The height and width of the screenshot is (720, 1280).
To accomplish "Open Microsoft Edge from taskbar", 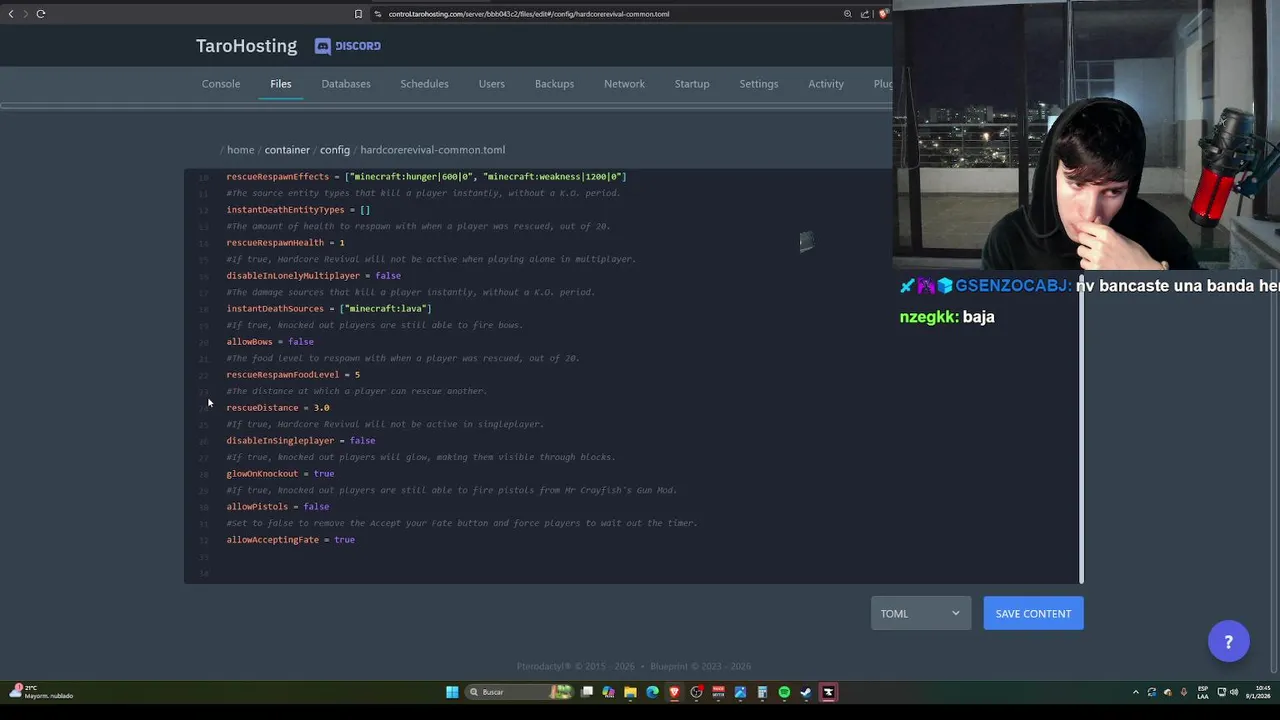I will (x=652, y=692).
